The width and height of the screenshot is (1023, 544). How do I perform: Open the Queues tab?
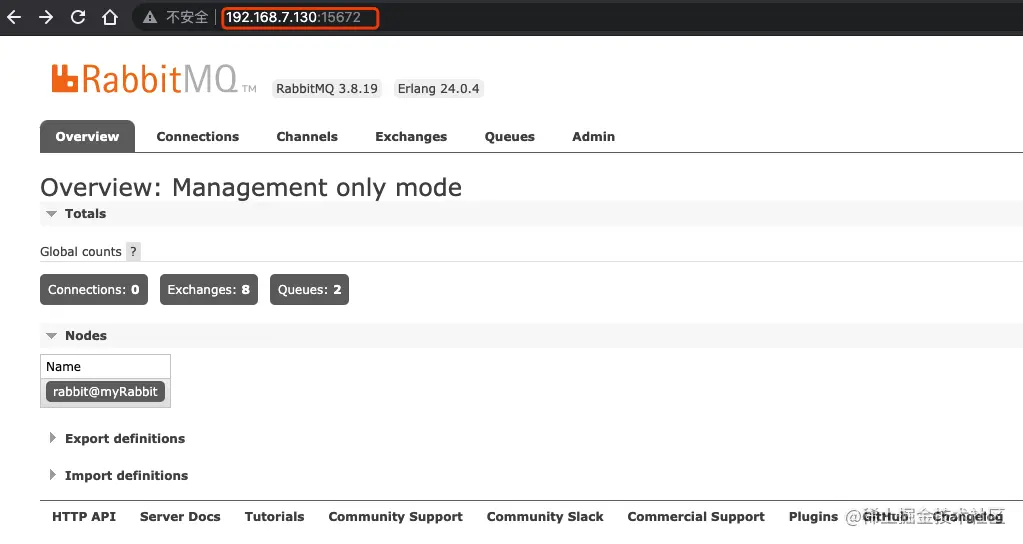point(510,136)
